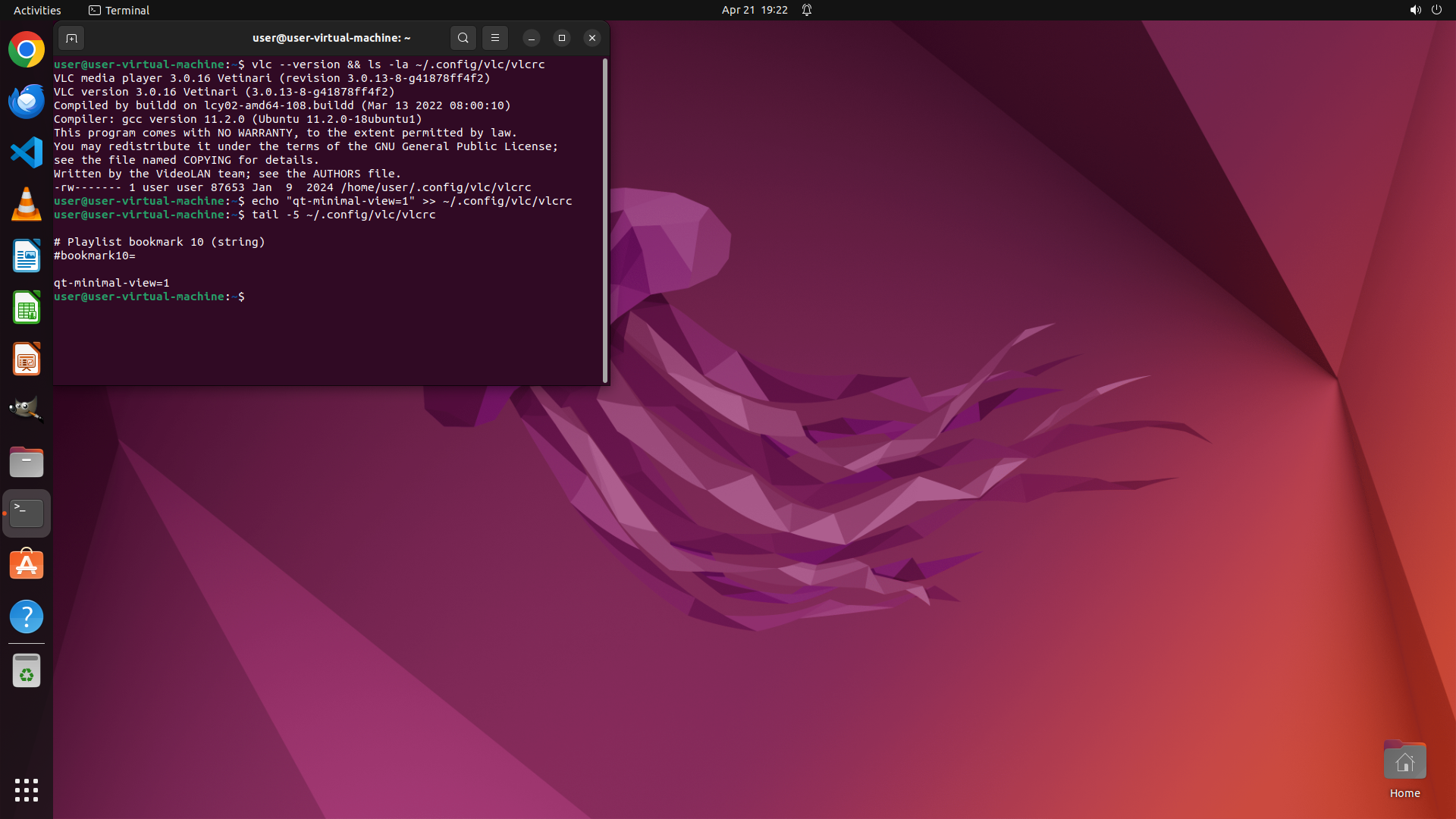
Task: Click the terminal search icon
Action: (463, 38)
